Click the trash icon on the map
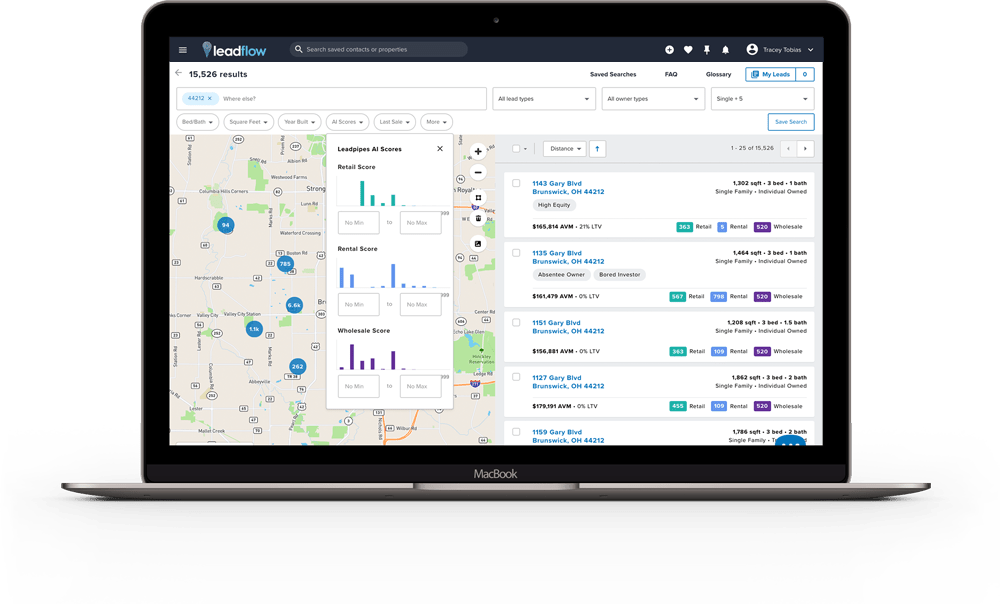 point(478,218)
